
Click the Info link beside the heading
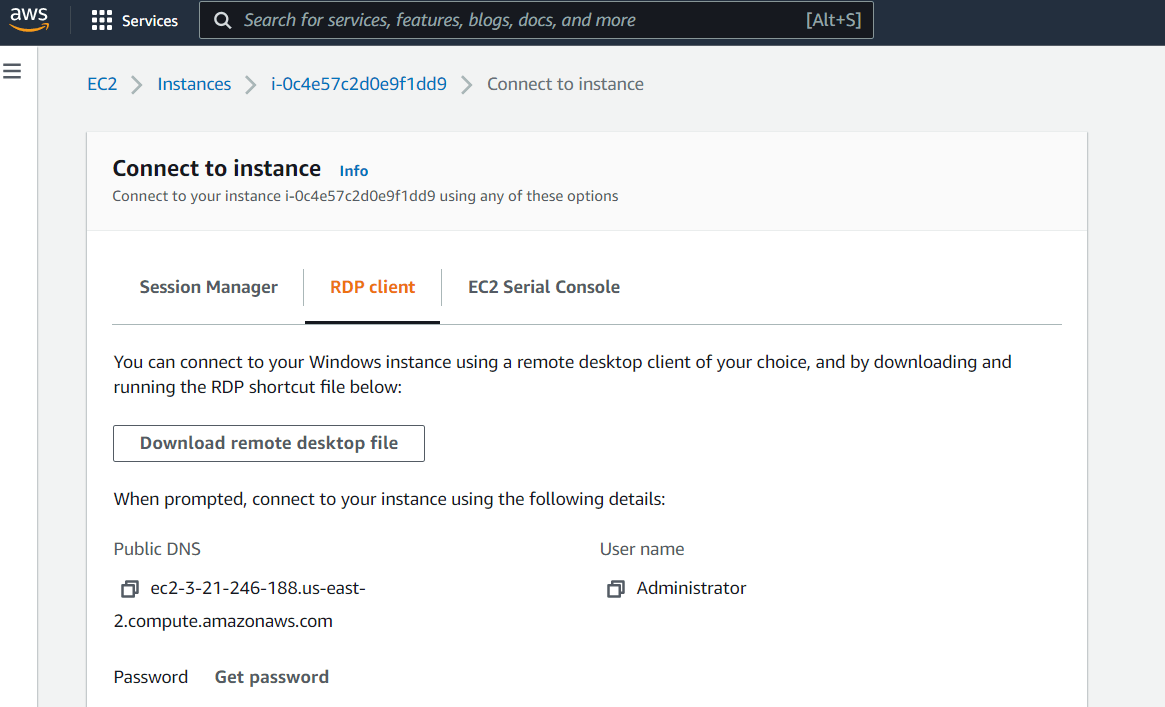[354, 171]
